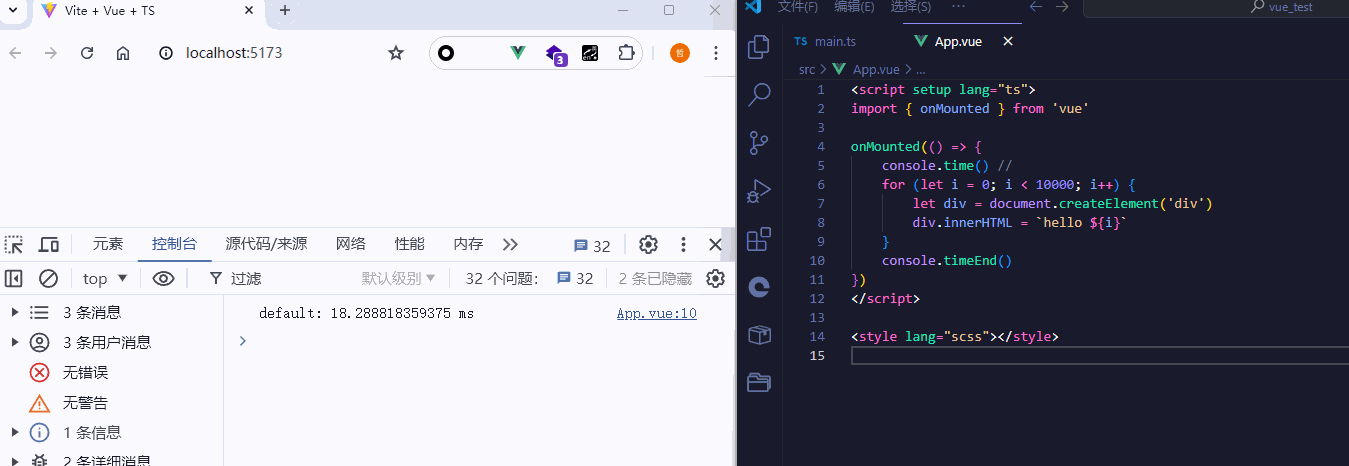
Task: Open the package box icon in activity bar
Action: click(x=759, y=334)
